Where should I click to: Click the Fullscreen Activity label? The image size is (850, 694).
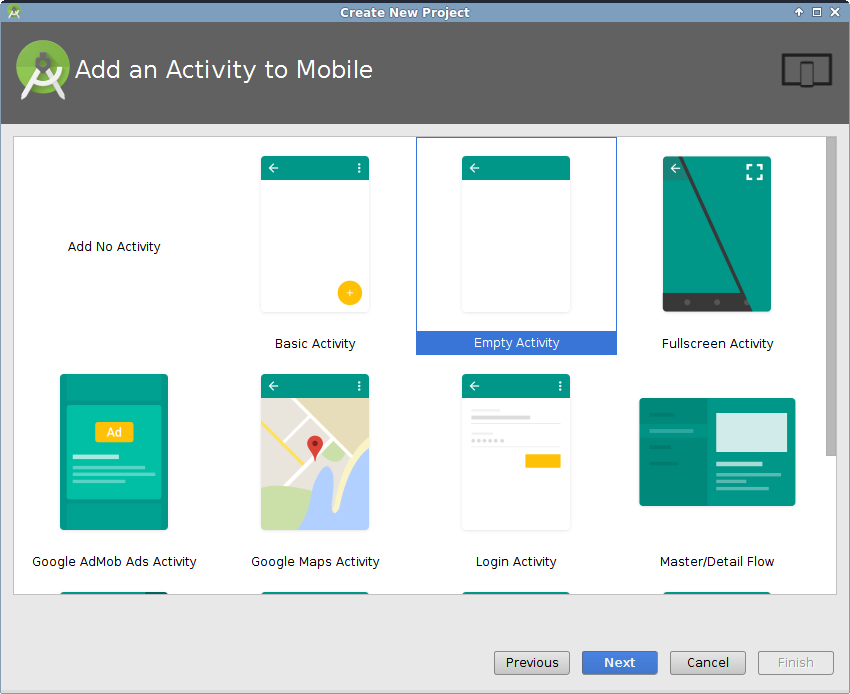coord(717,344)
